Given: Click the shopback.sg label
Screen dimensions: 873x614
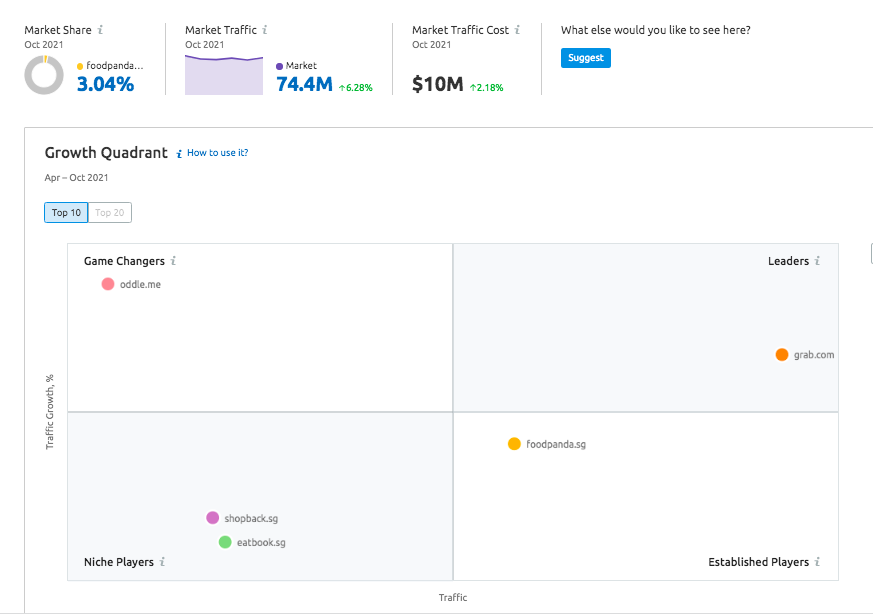Looking at the screenshot, I should coord(251,518).
